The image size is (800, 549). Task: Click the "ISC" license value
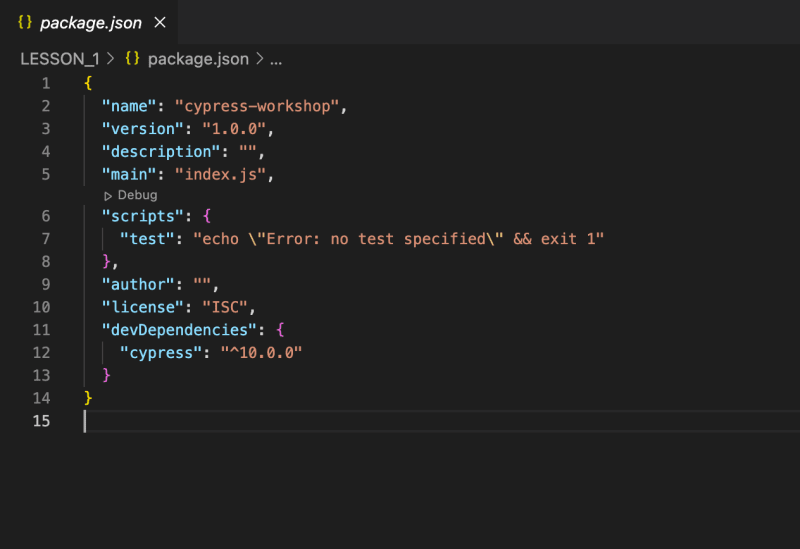(225, 307)
